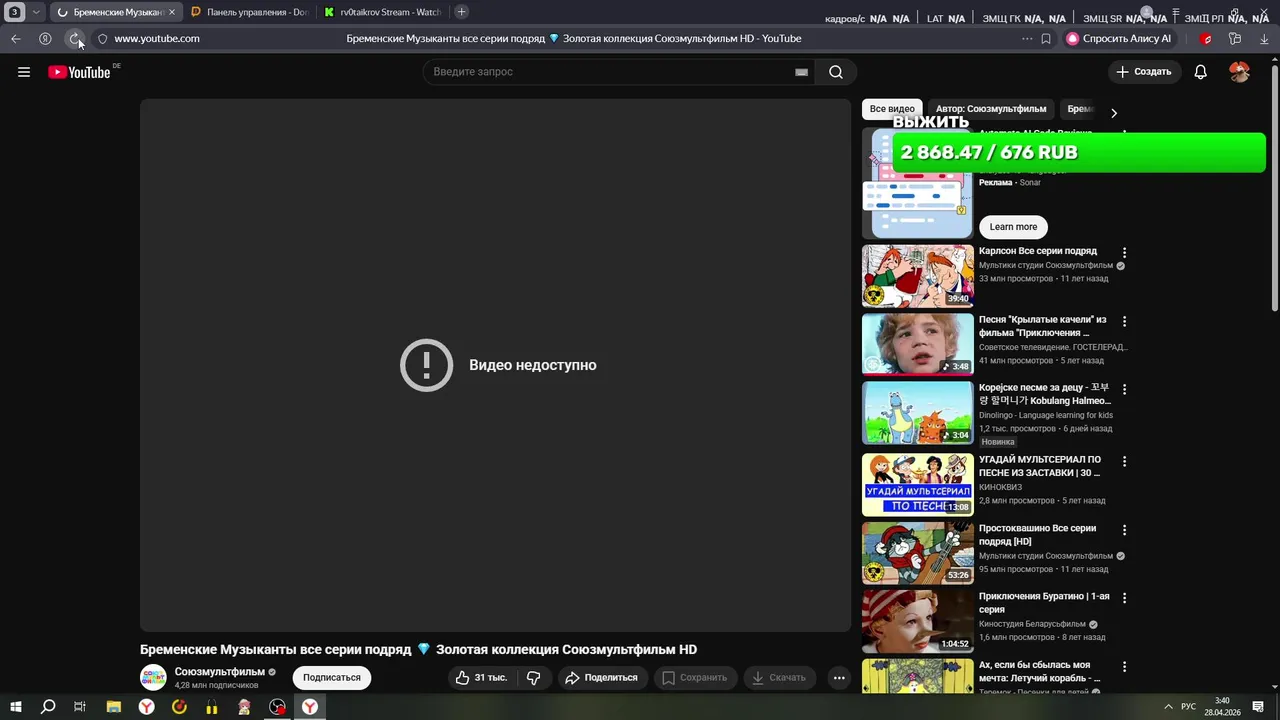
Task: Expand the tab groups dropdown arrow
Action: point(36,12)
